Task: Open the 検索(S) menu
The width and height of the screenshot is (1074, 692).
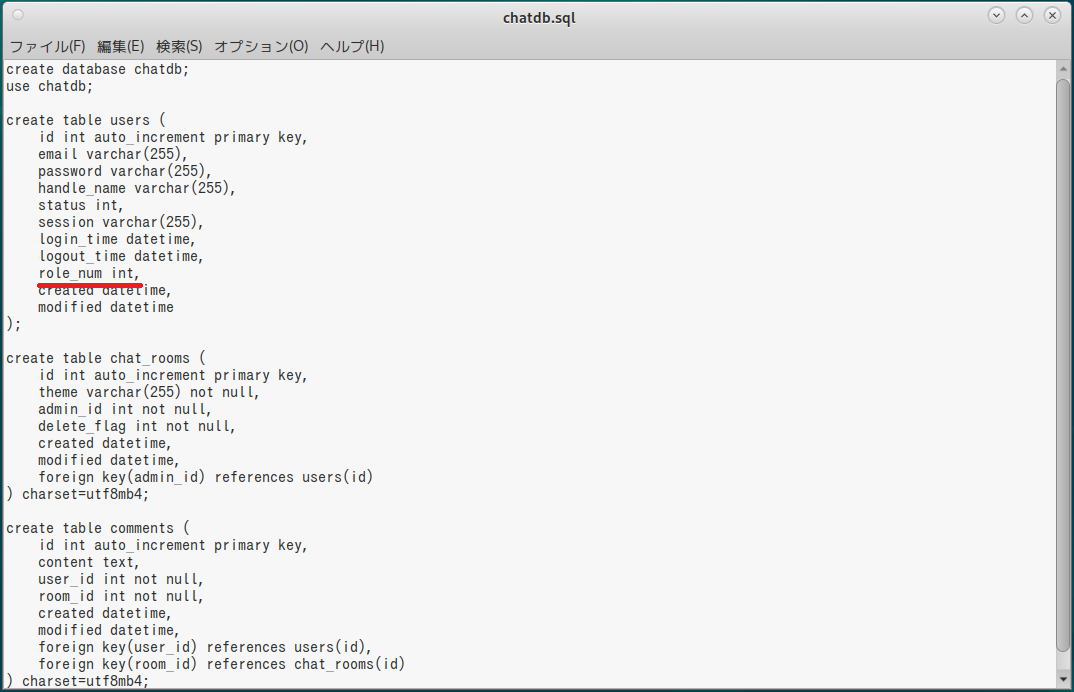Action: click(x=179, y=46)
